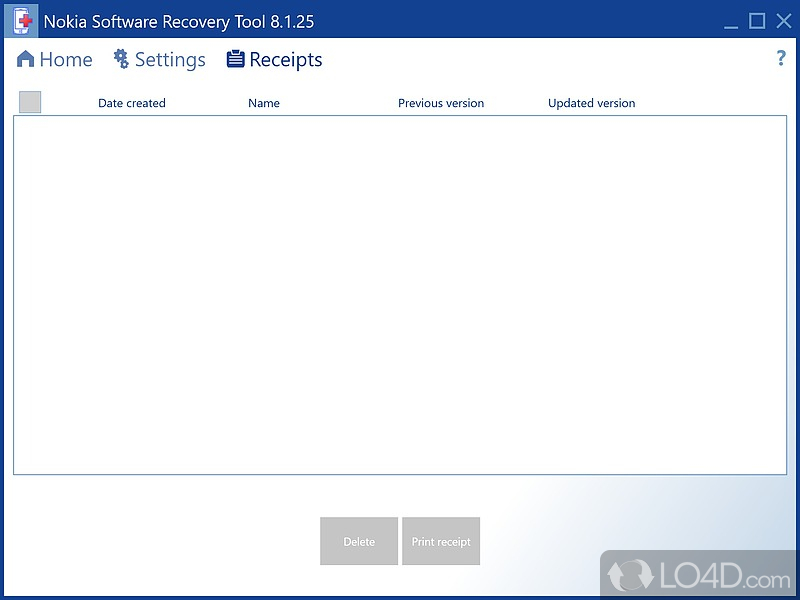
Task: Click the Print receipt button
Action: 441,541
